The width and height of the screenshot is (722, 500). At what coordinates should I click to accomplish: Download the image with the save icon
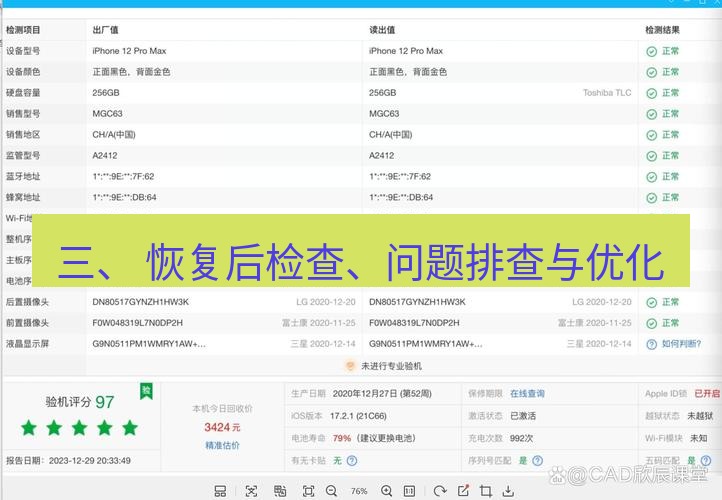pos(508,491)
